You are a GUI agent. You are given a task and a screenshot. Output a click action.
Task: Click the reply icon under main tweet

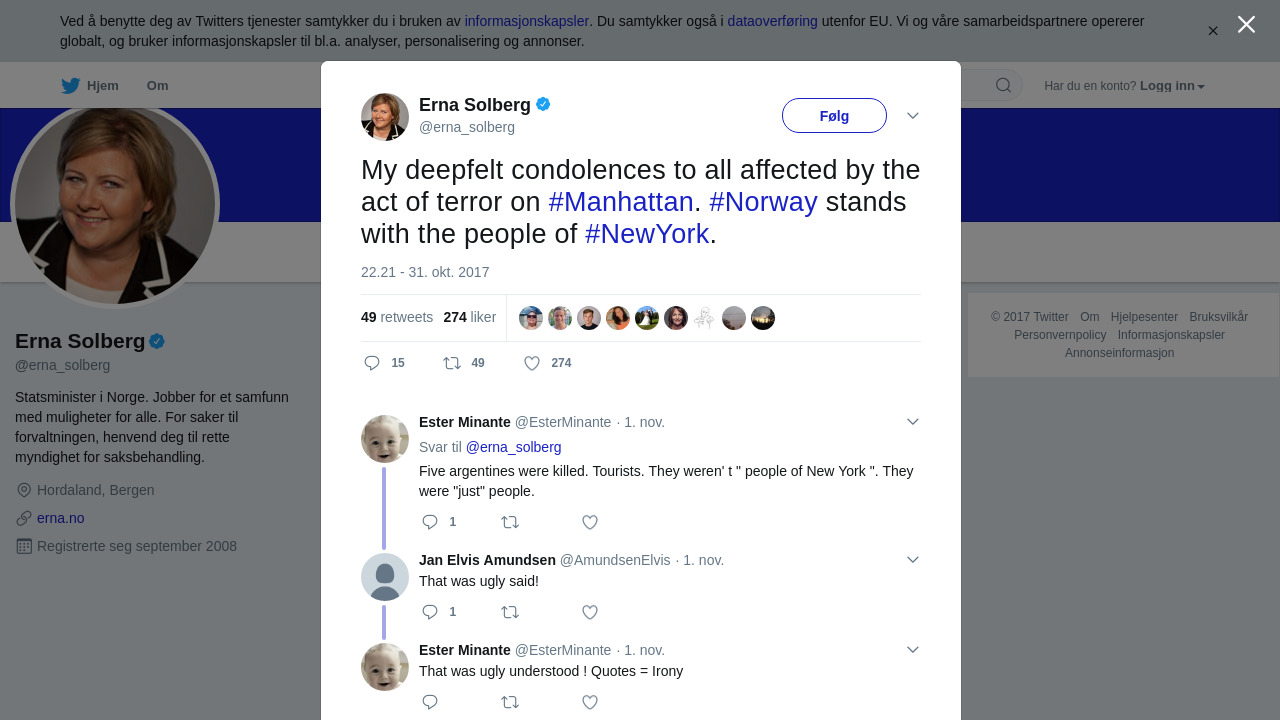coord(372,363)
